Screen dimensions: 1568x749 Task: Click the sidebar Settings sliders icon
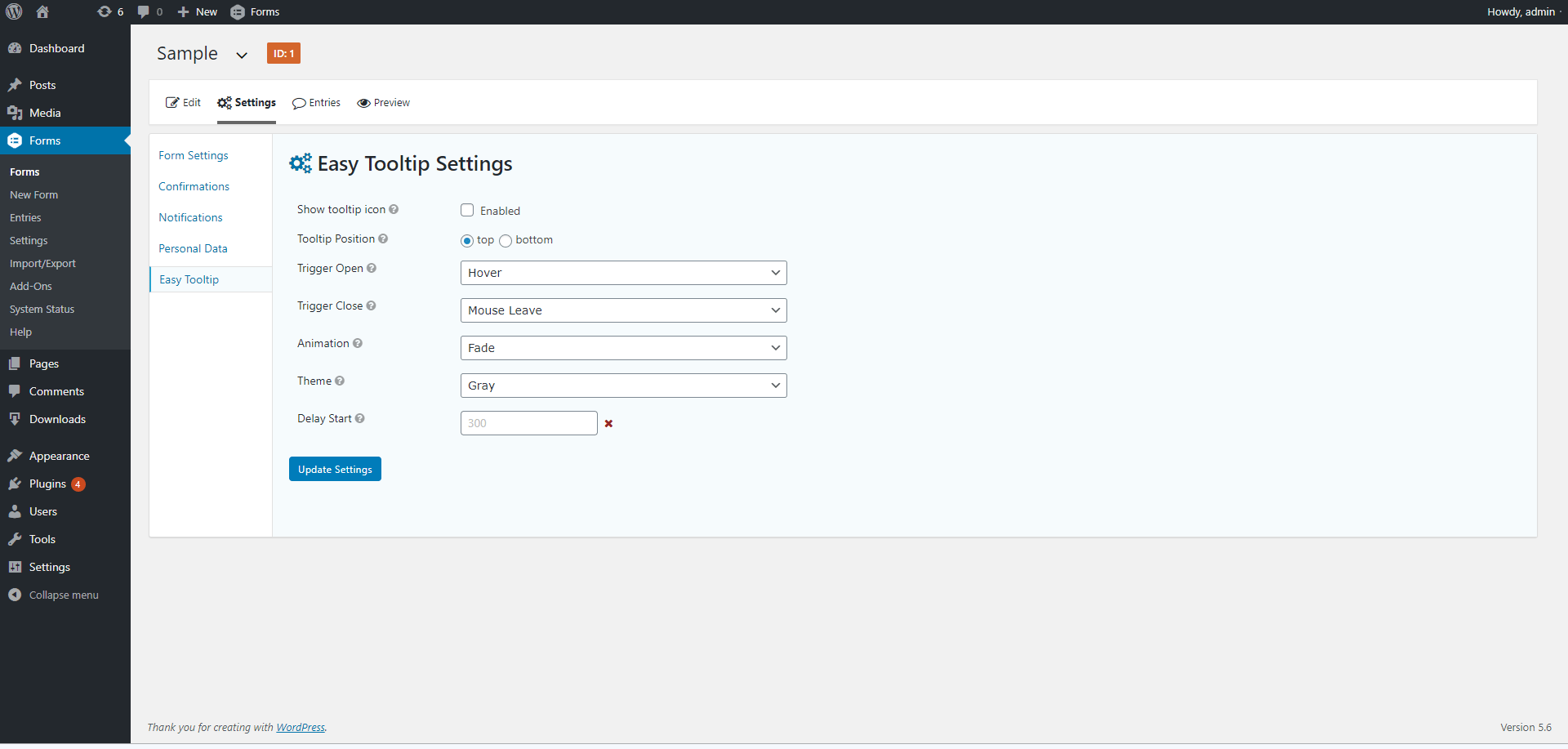(x=15, y=567)
